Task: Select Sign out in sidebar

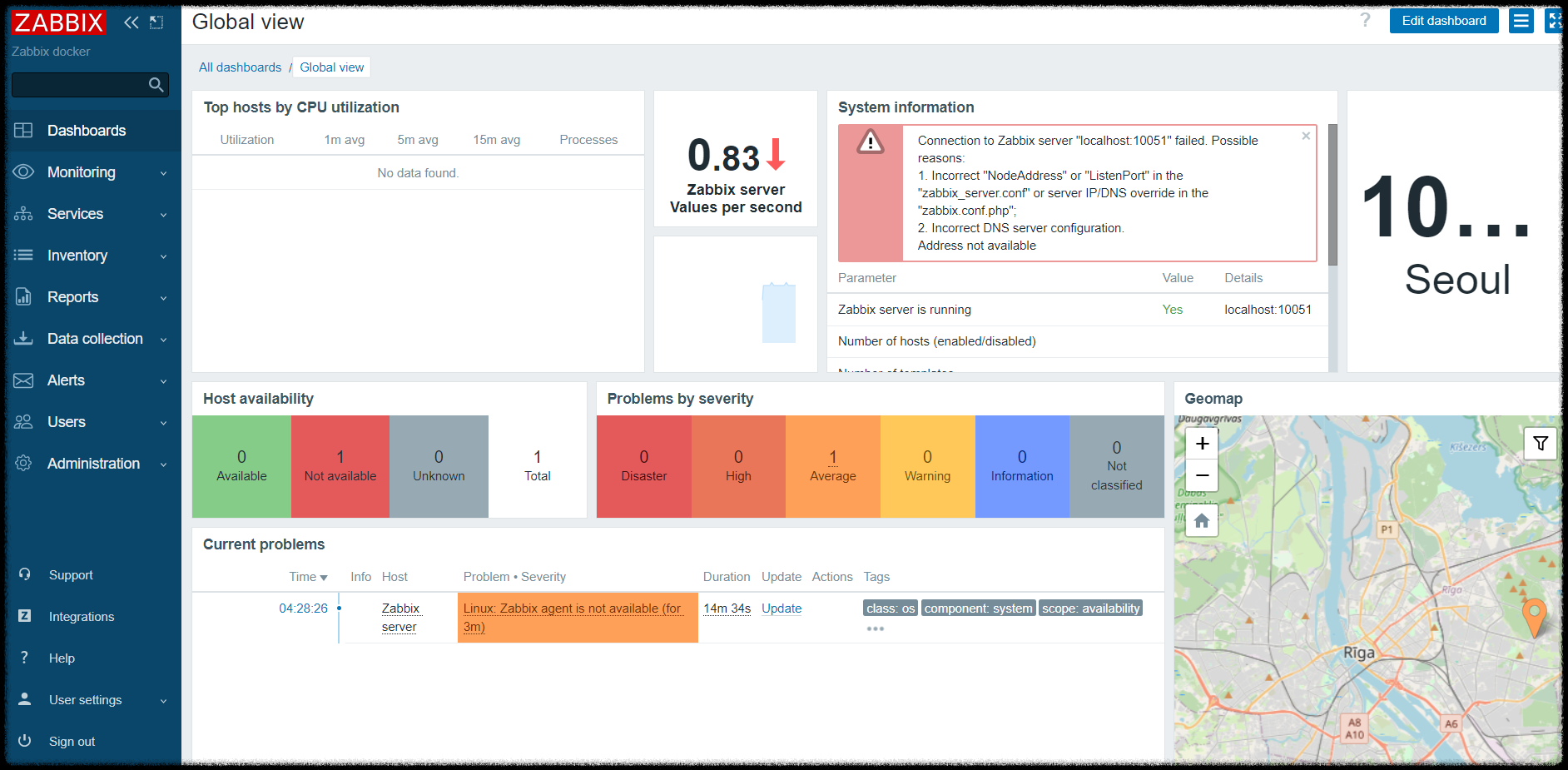Action: coord(91,741)
